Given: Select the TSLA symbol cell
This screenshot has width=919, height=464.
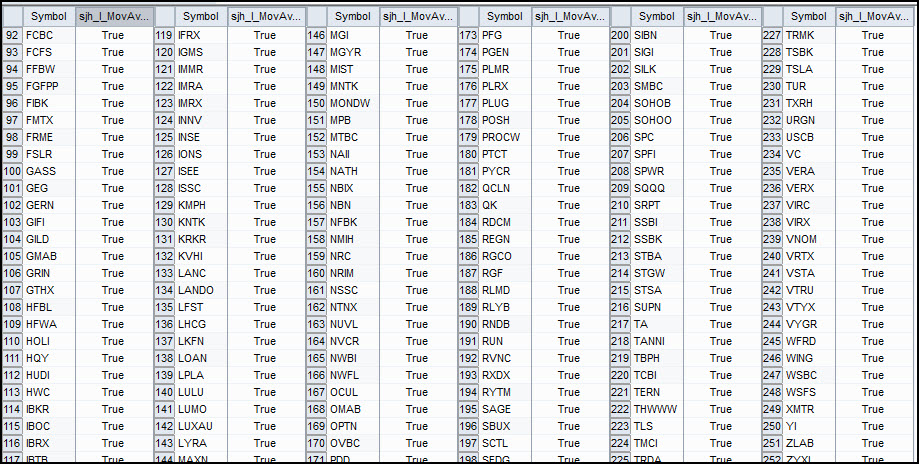Looking at the screenshot, I should [x=809, y=69].
